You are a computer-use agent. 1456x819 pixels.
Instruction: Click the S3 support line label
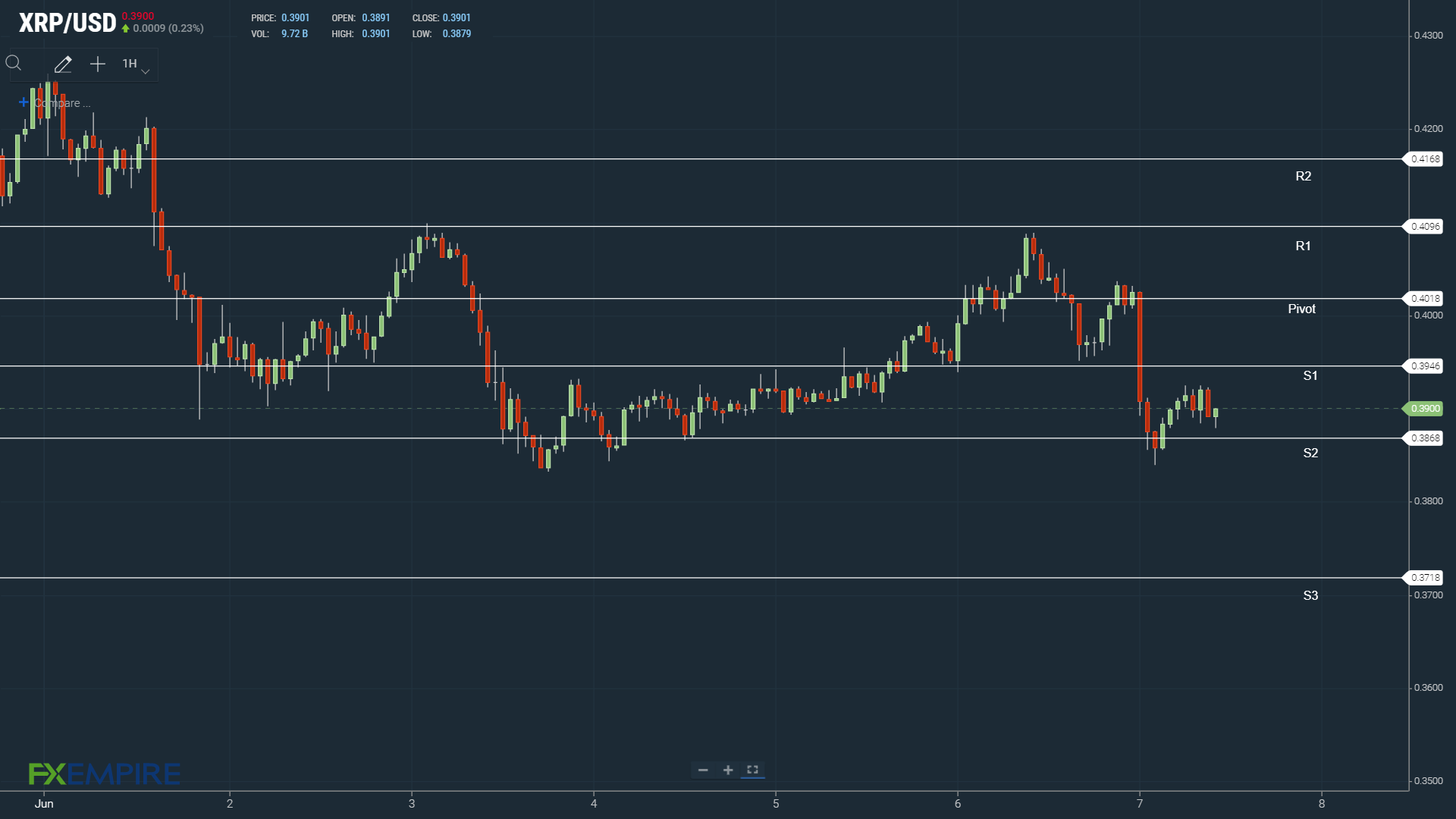point(1310,595)
